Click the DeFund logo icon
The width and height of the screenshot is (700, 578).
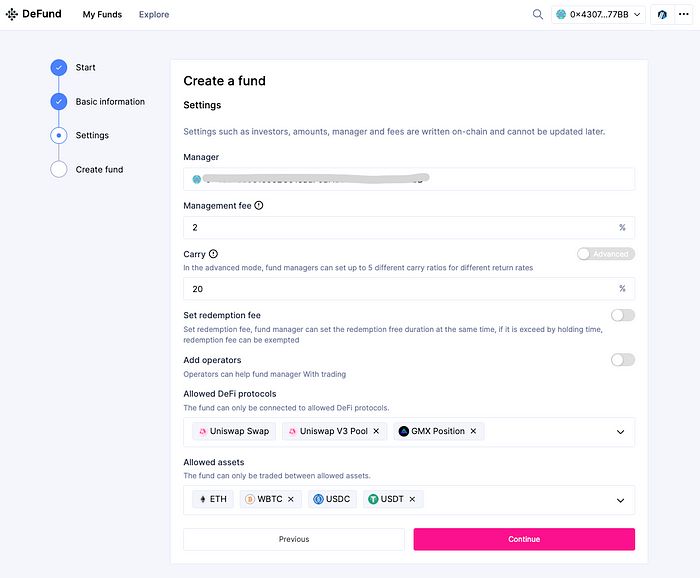coord(12,15)
